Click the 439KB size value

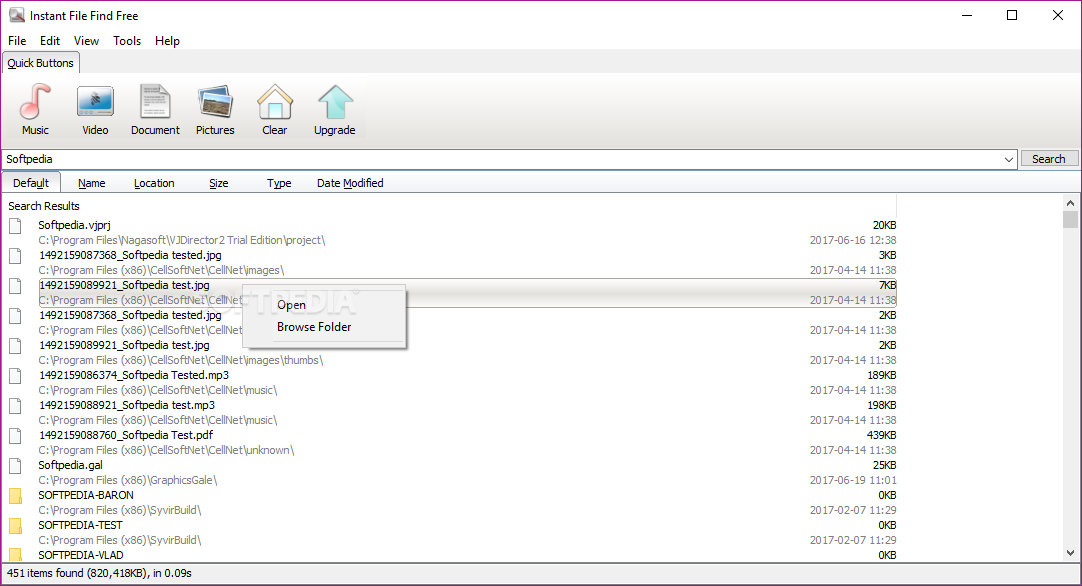pyautogui.click(x=881, y=436)
